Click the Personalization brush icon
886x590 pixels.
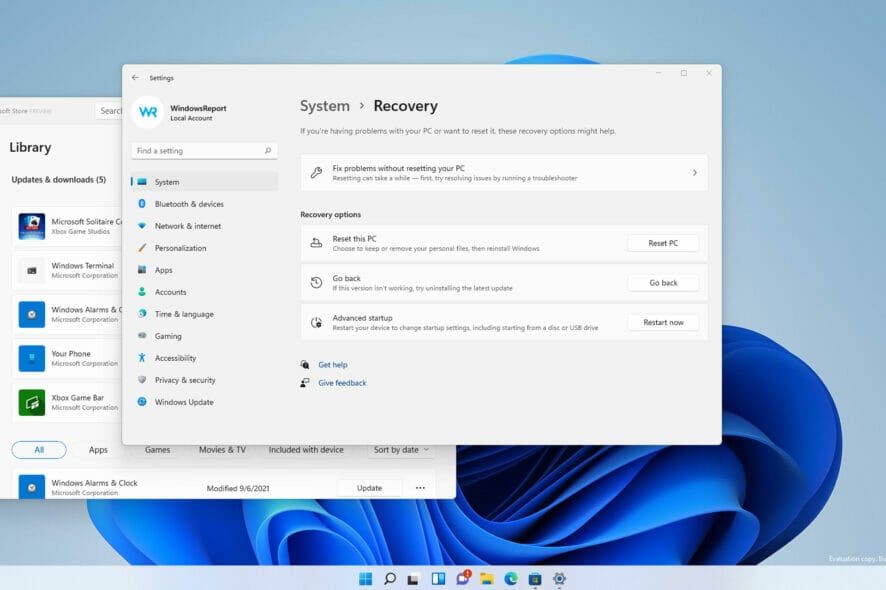coord(142,248)
